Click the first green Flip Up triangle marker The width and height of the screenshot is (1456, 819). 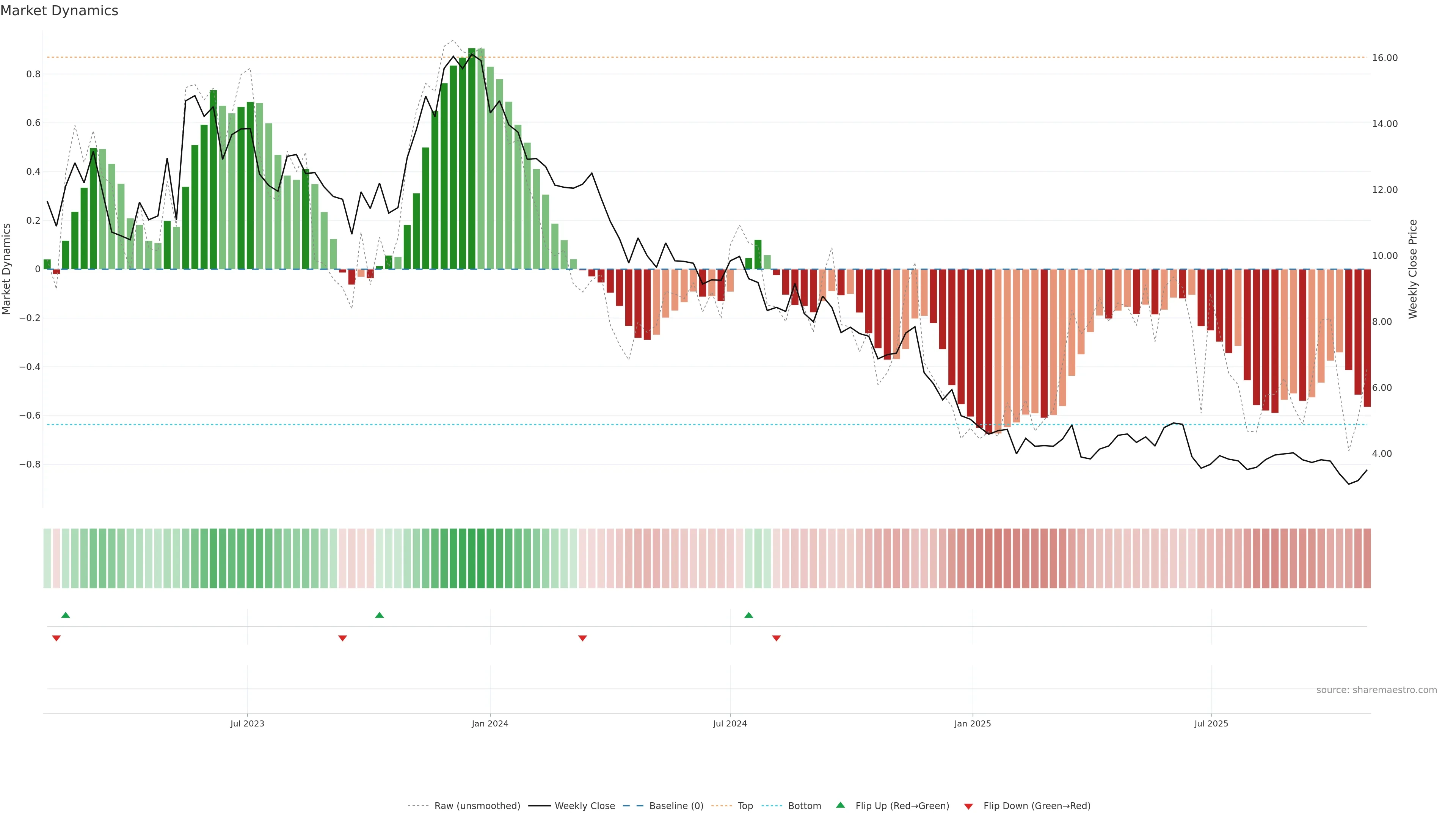point(66,615)
